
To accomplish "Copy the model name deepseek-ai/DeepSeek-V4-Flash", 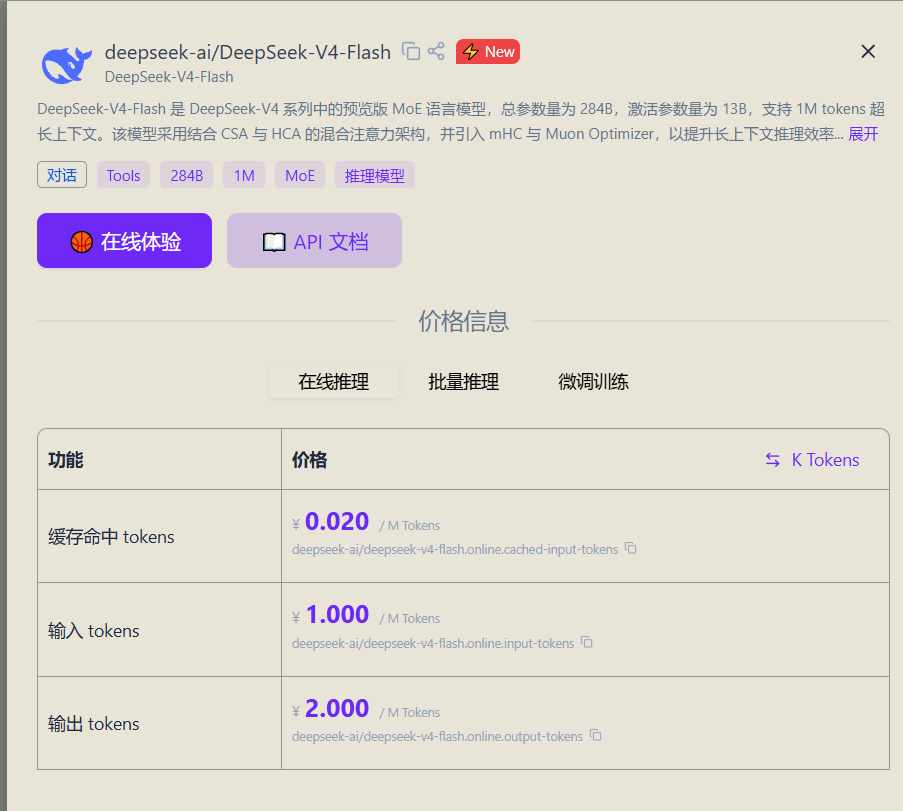I will 411,51.
